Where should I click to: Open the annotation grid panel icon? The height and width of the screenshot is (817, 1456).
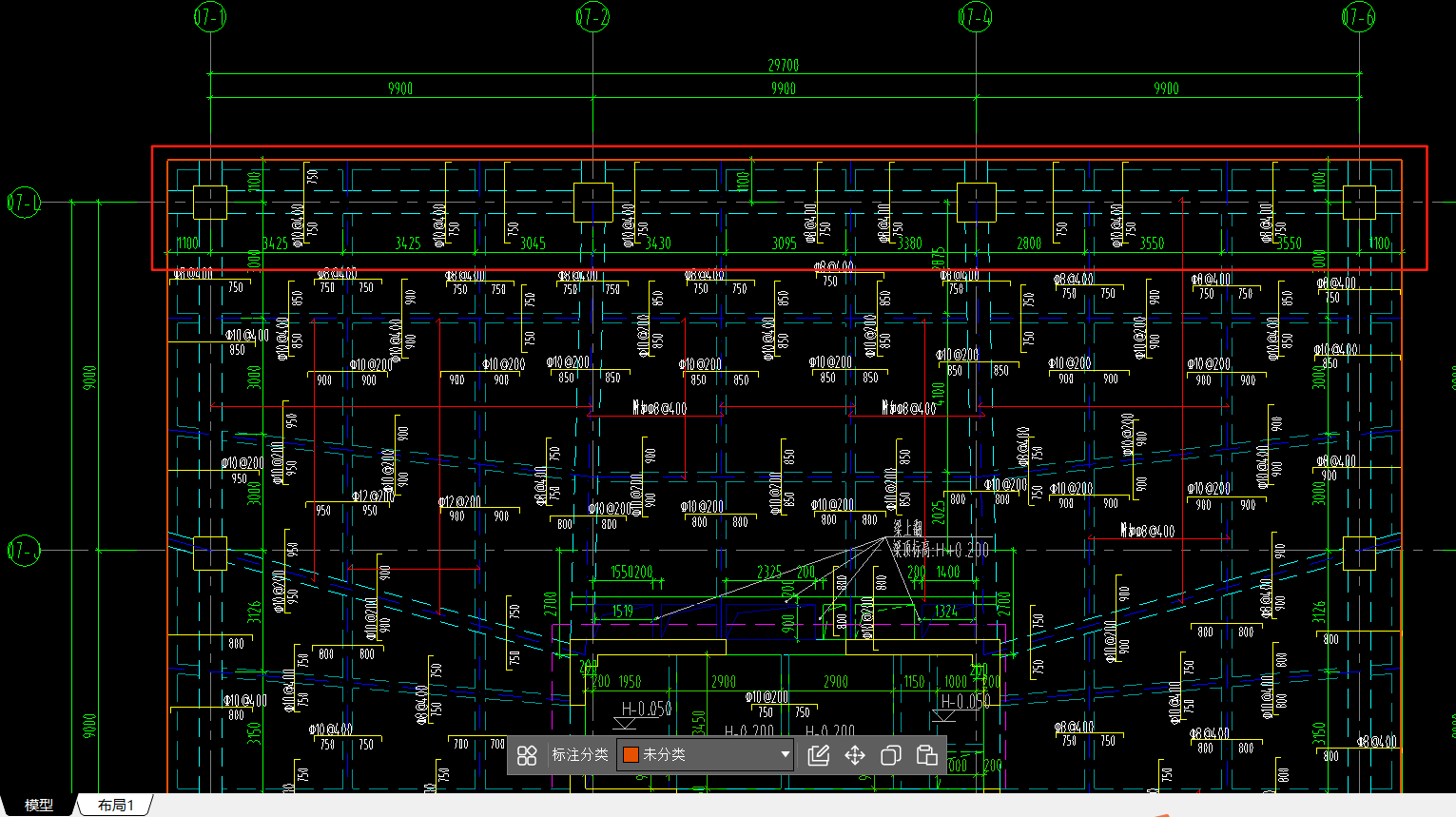tap(527, 755)
